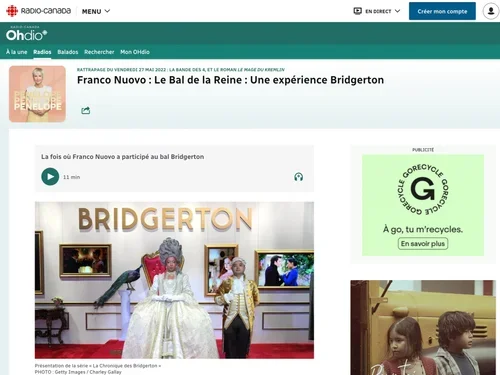
Task: Click the EN DIRECT screen icon
Action: click(357, 11)
